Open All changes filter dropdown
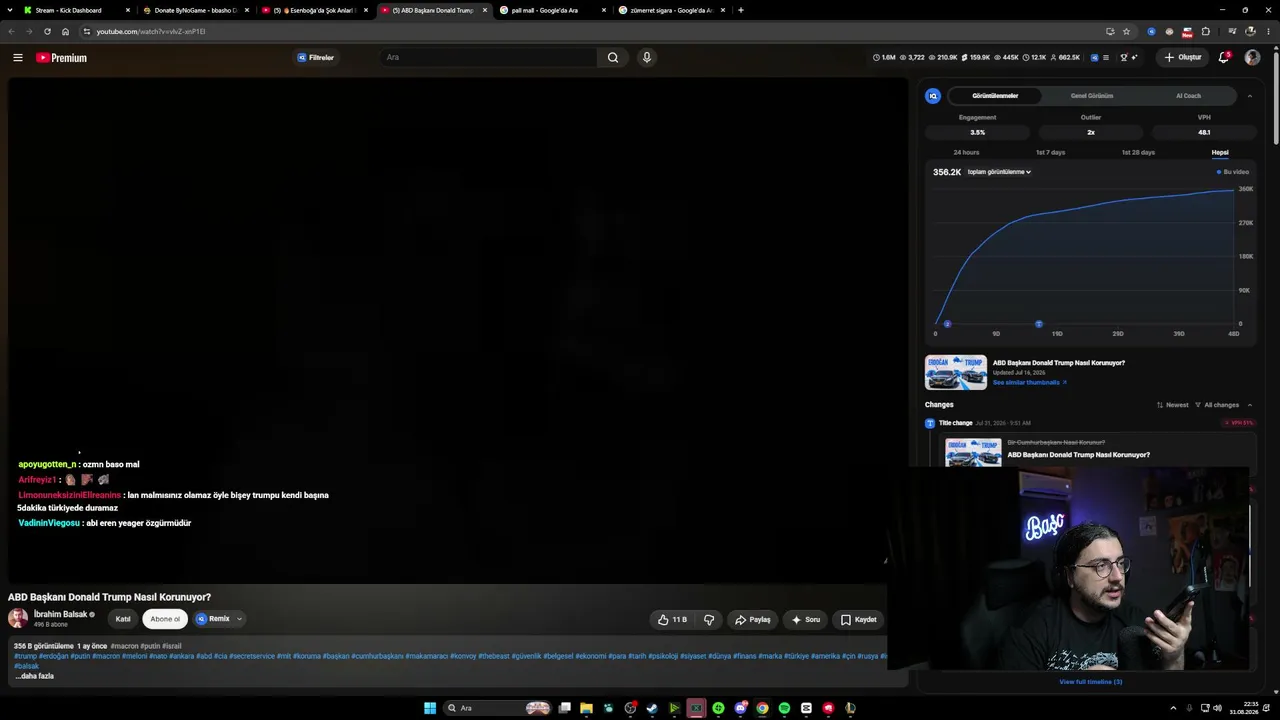 point(1217,405)
